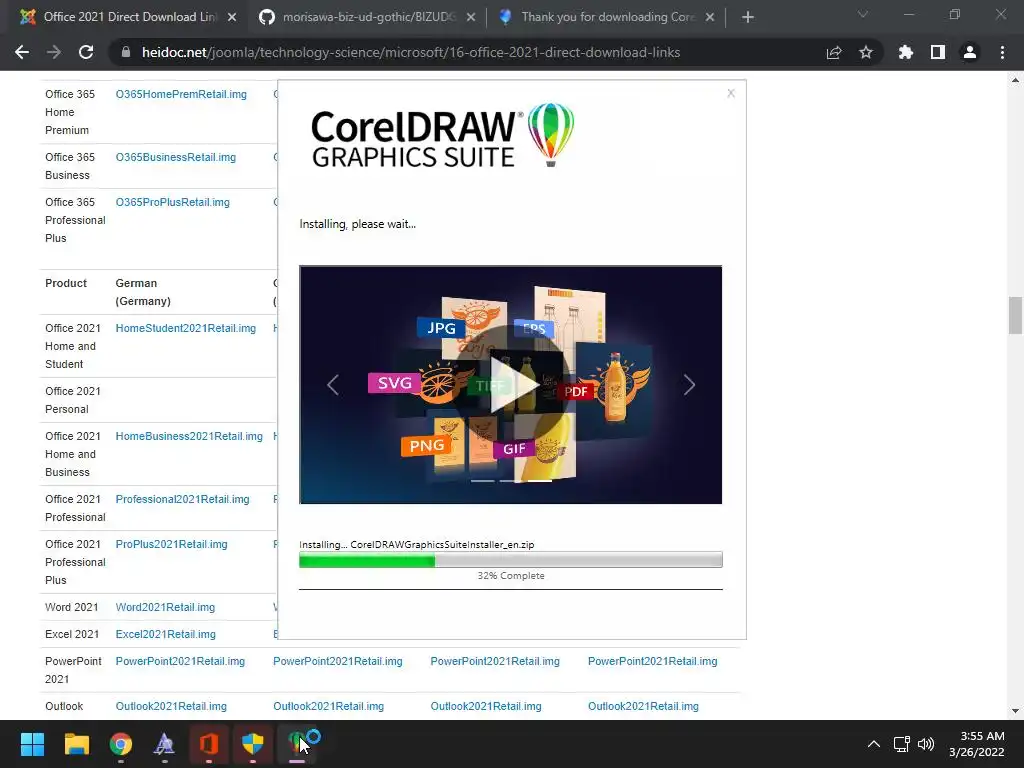Click the lock icon in address bar
This screenshot has height=768, width=1024.
[126, 52]
